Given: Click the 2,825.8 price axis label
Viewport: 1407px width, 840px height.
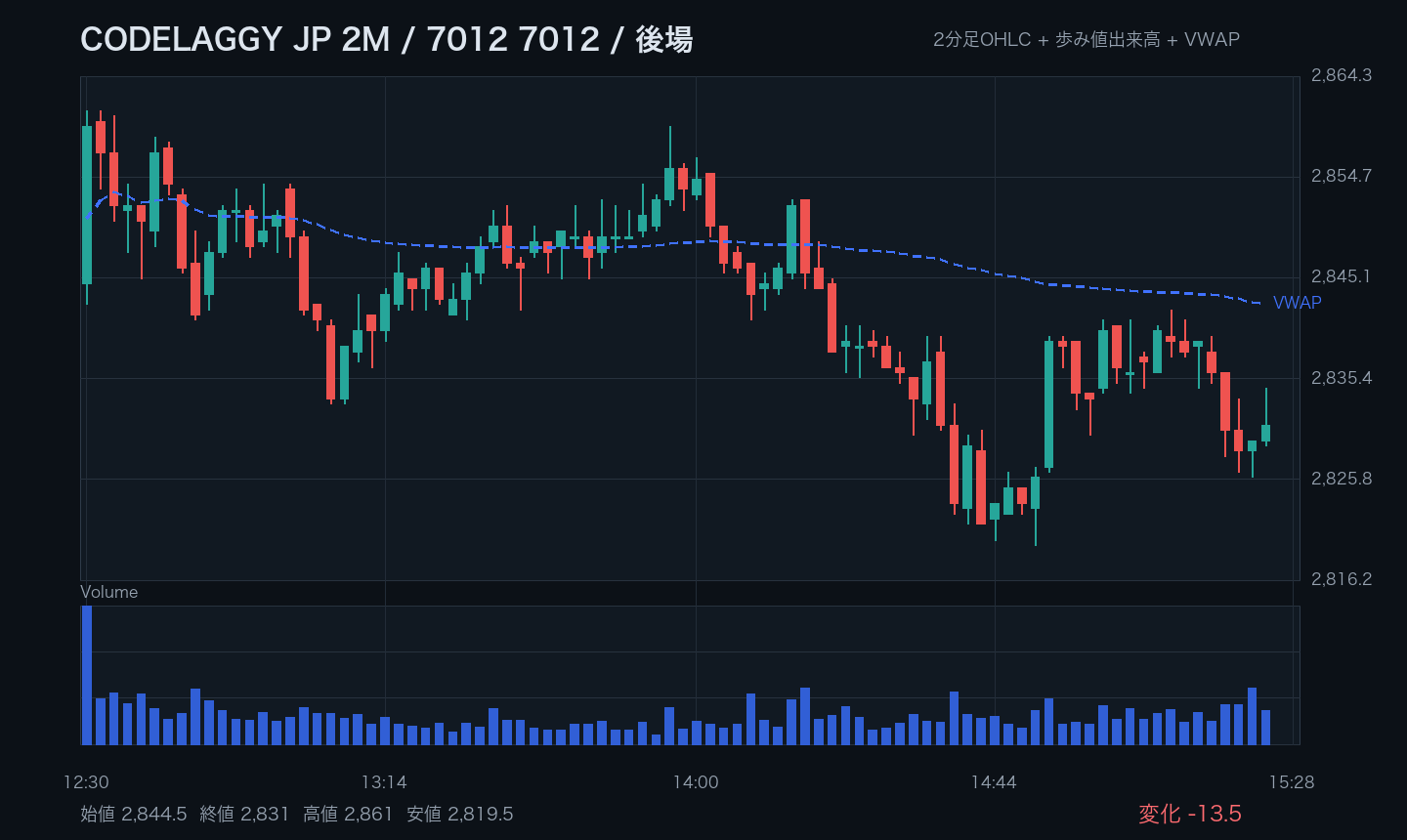Looking at the screenshot, I should pos(1342,479).
